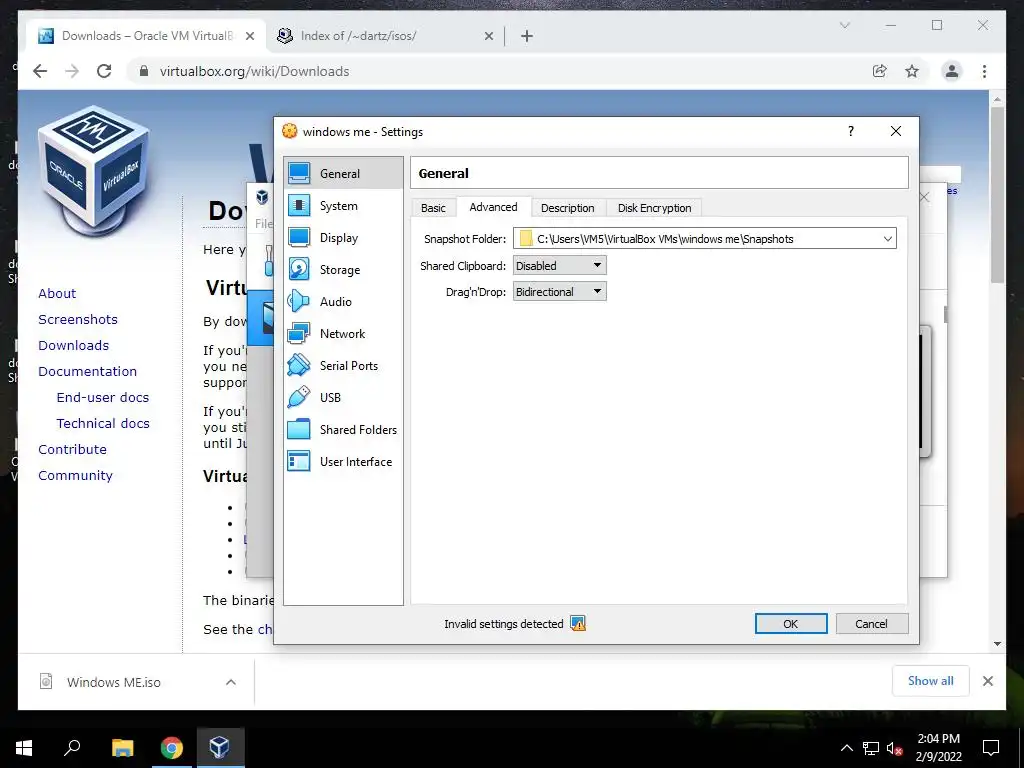Viewport: 1024px width, 768px height.
Task: Select the General category icon
Action: 299,173
